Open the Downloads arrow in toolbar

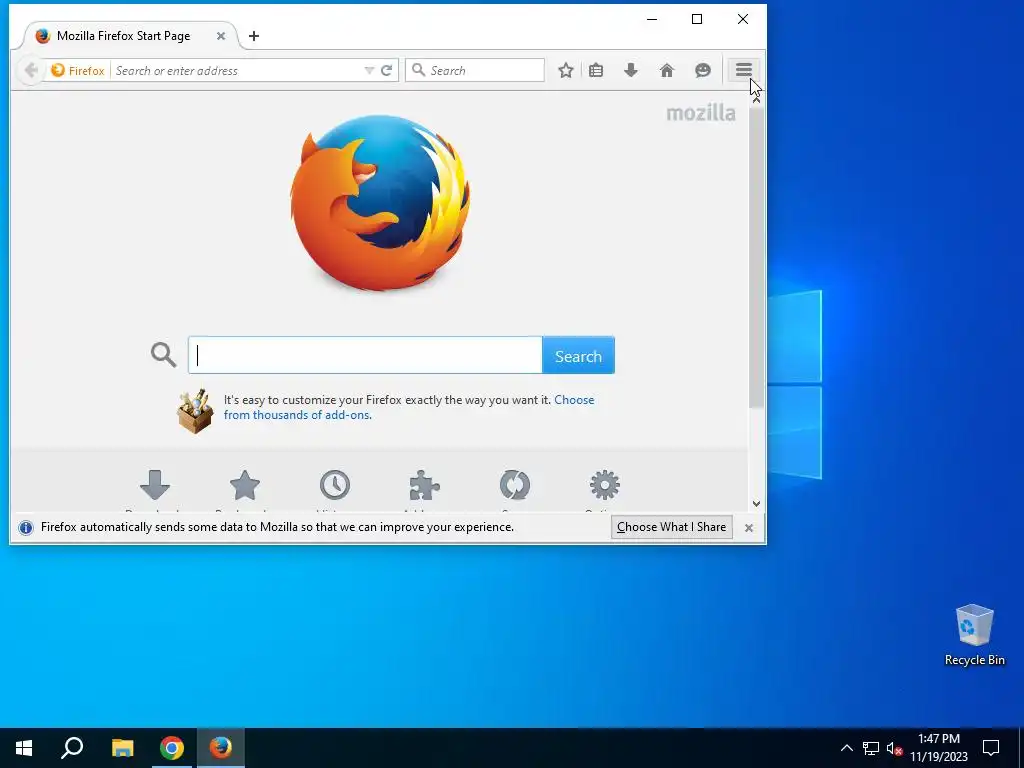(631, 71)
